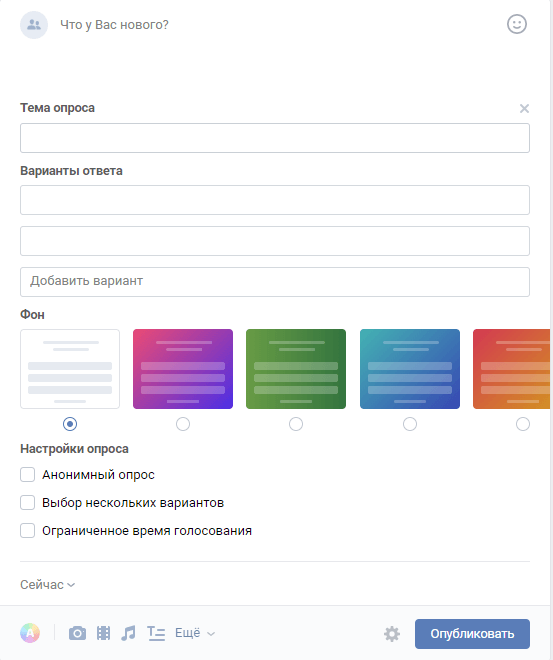The width and height of the screenshot is (553, 660).
Task: Open the article editor text icon
Action: [x=156, y=633]
